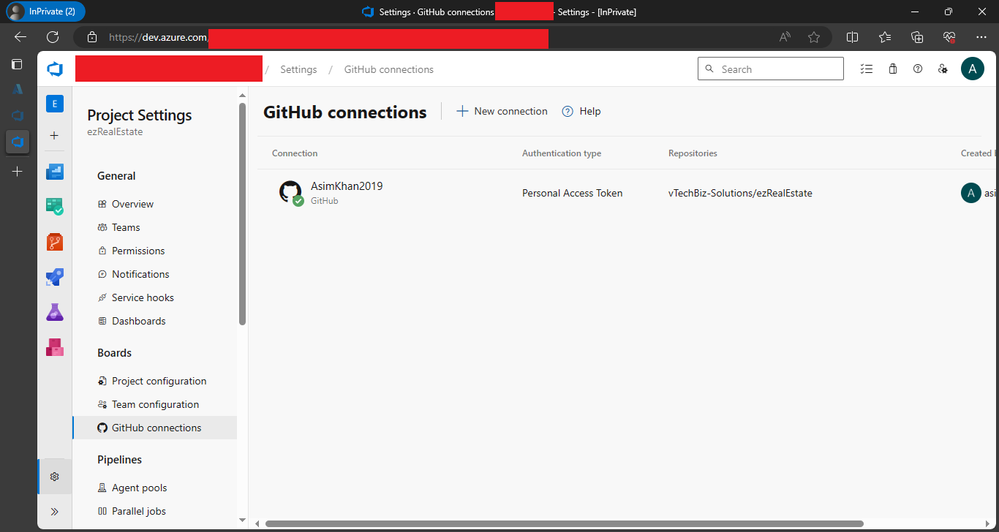999x532 pixels.
Task: Open new tab with vertical tab plus
Action: [17, 171]
